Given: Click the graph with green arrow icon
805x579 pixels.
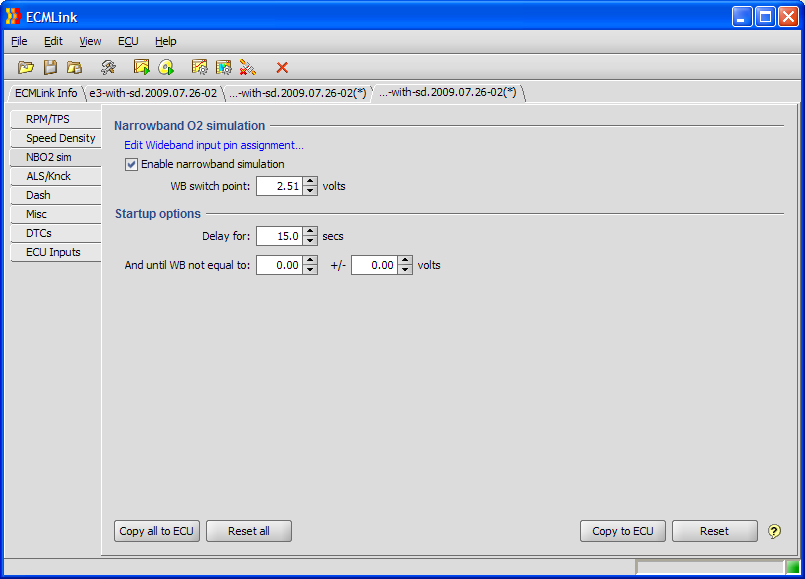Looking at the screenshot, I should click(142, 67).
